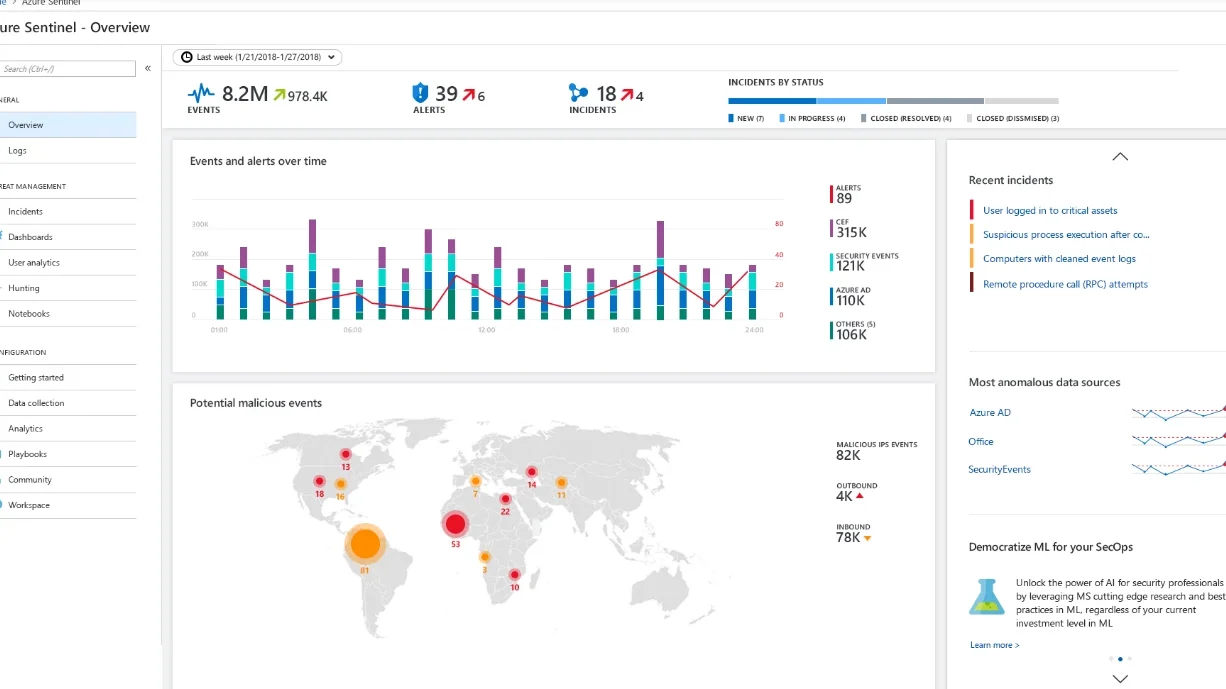Open incident Suspicious process execution

(x=1066, y=235)
